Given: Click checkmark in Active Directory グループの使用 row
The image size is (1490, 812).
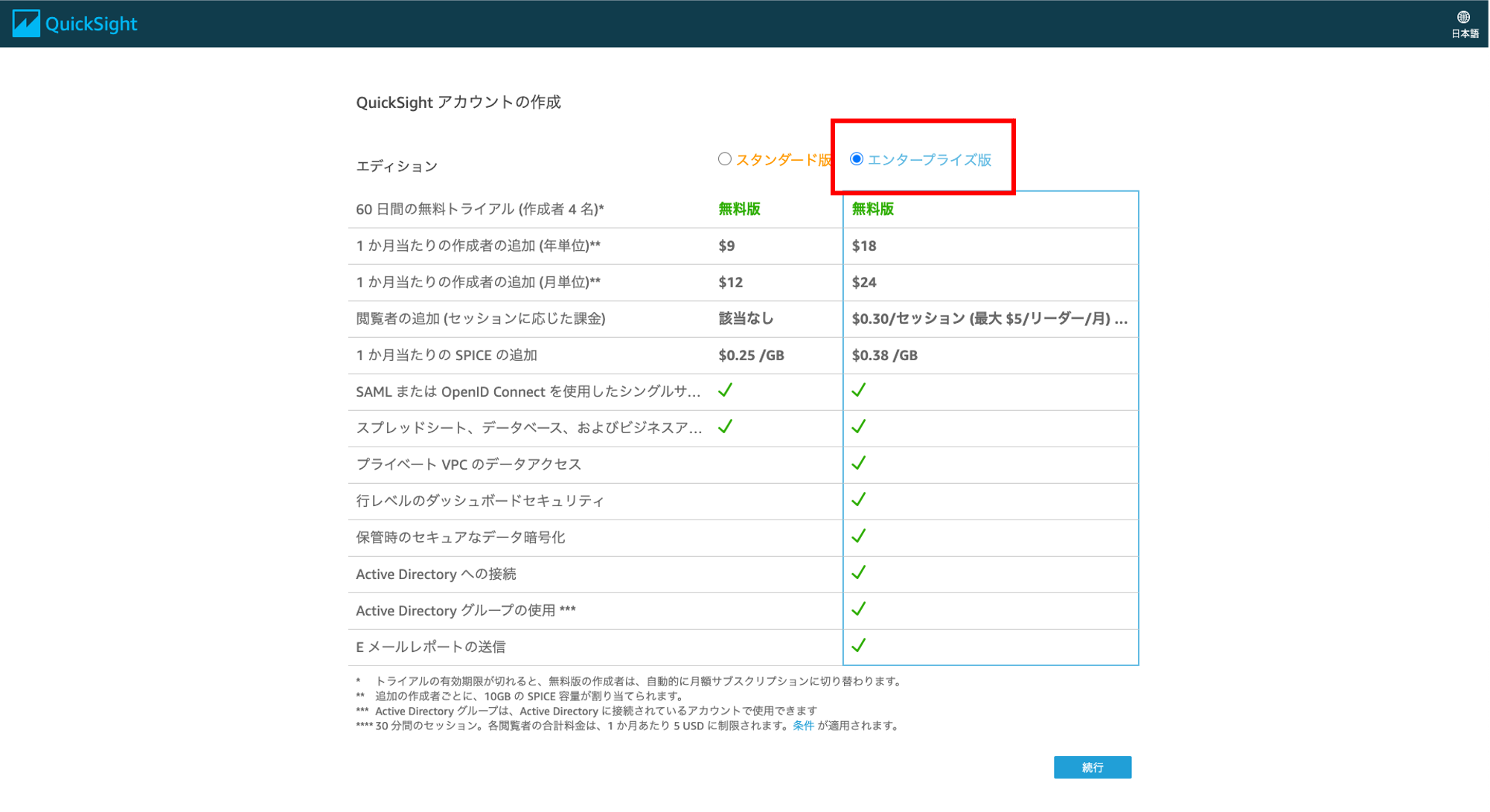Looking at the screenshot, I should point(859,609).
